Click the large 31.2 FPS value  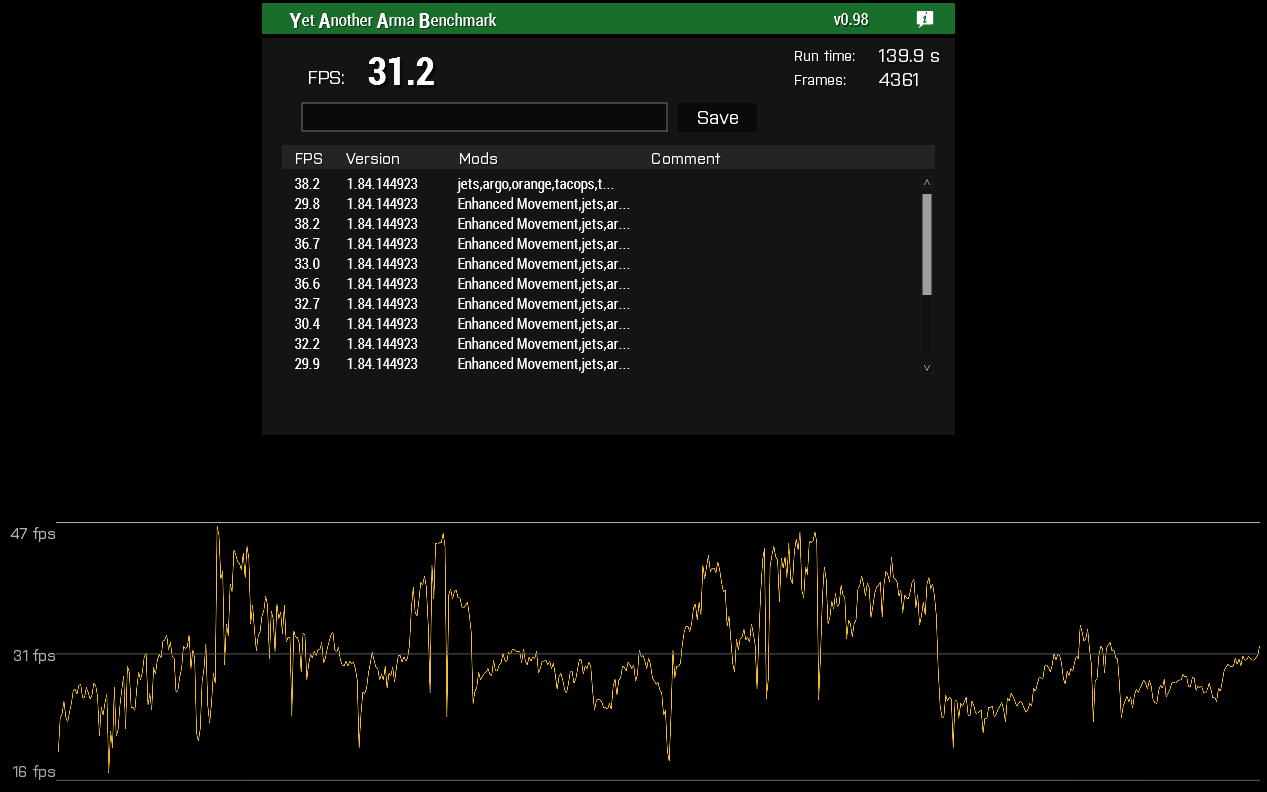401,72
